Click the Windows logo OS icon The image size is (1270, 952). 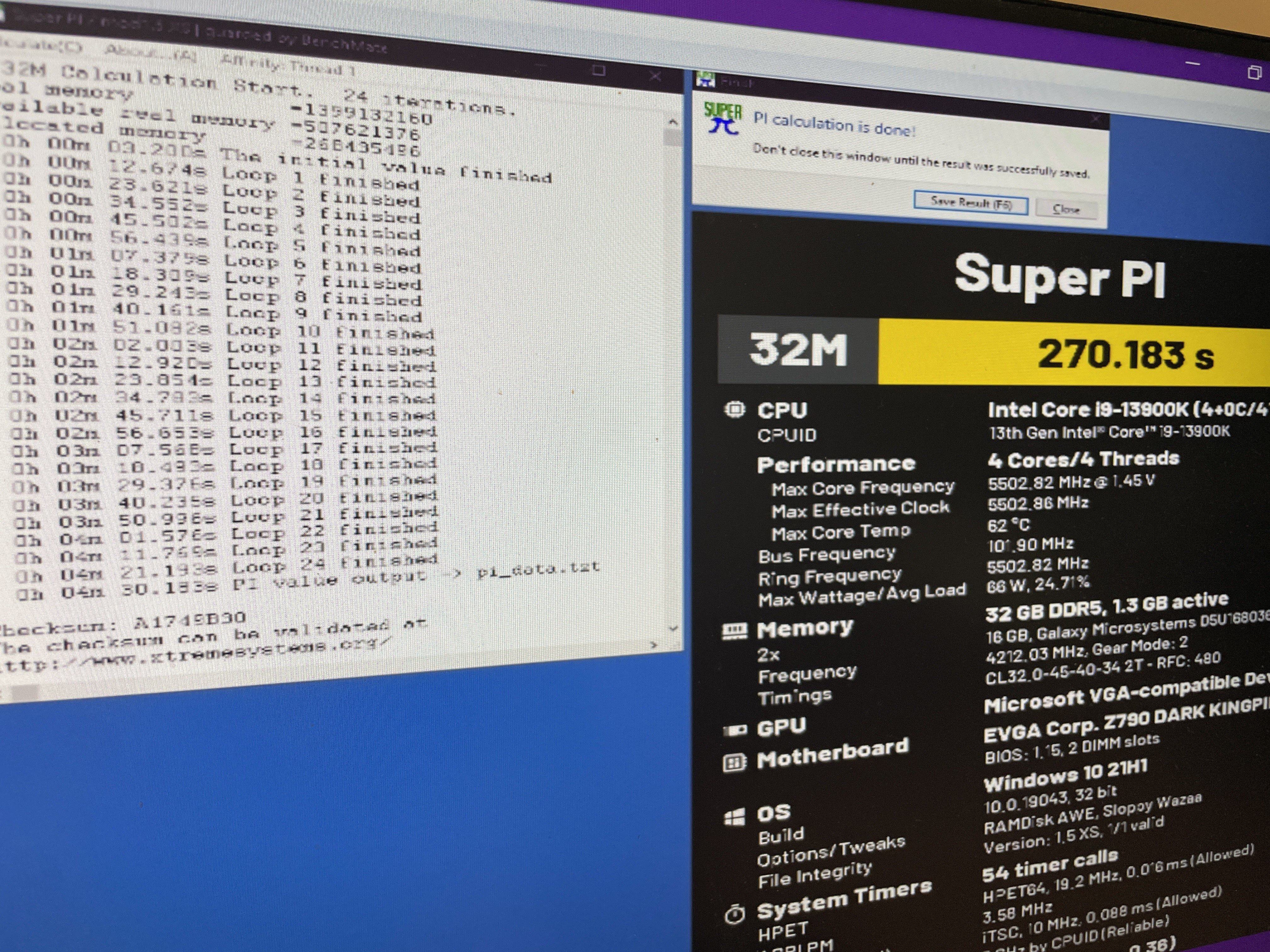(734, 817)
